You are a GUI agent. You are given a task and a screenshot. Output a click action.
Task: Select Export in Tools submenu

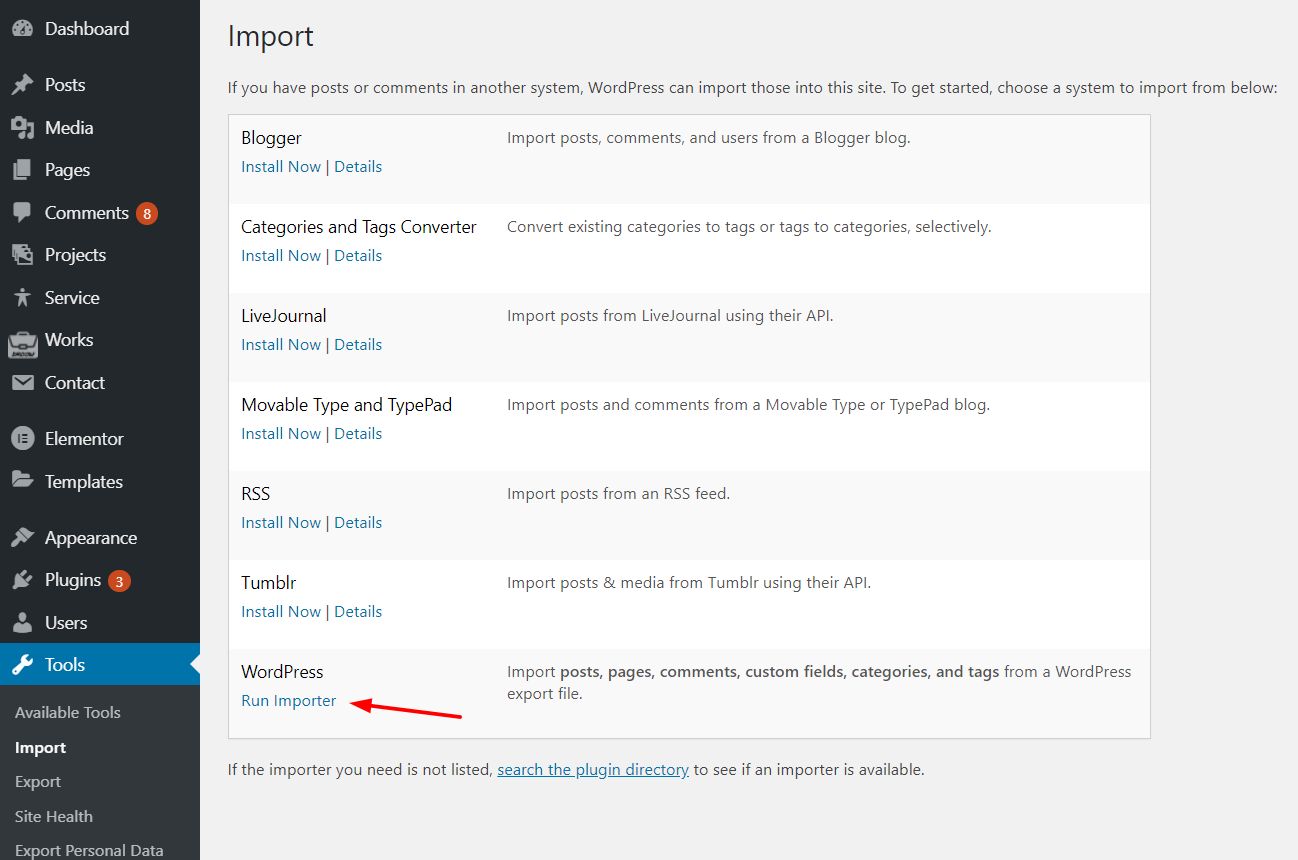pyautogui.click(x=38, y=782)
